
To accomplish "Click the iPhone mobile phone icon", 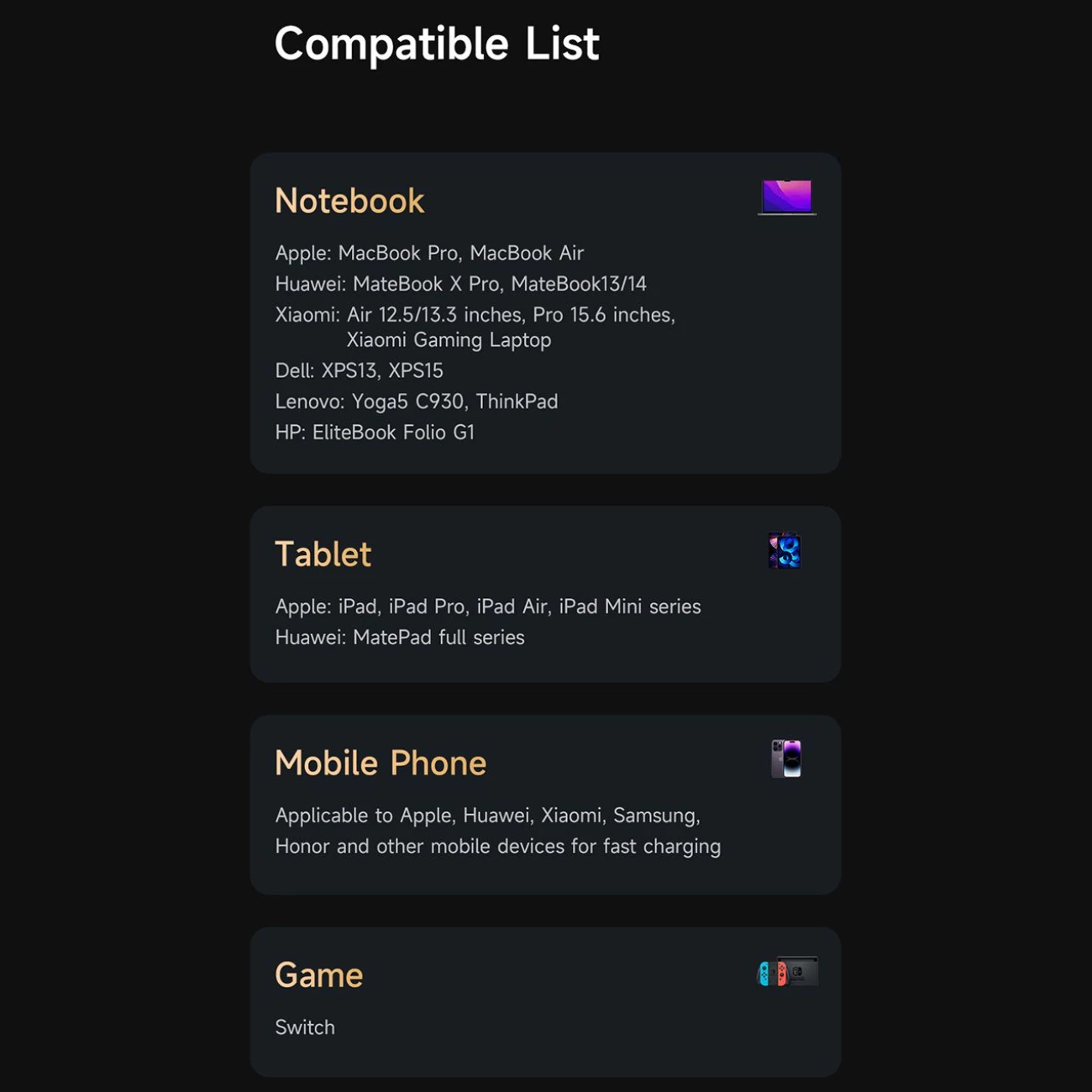I will point(786,759).
